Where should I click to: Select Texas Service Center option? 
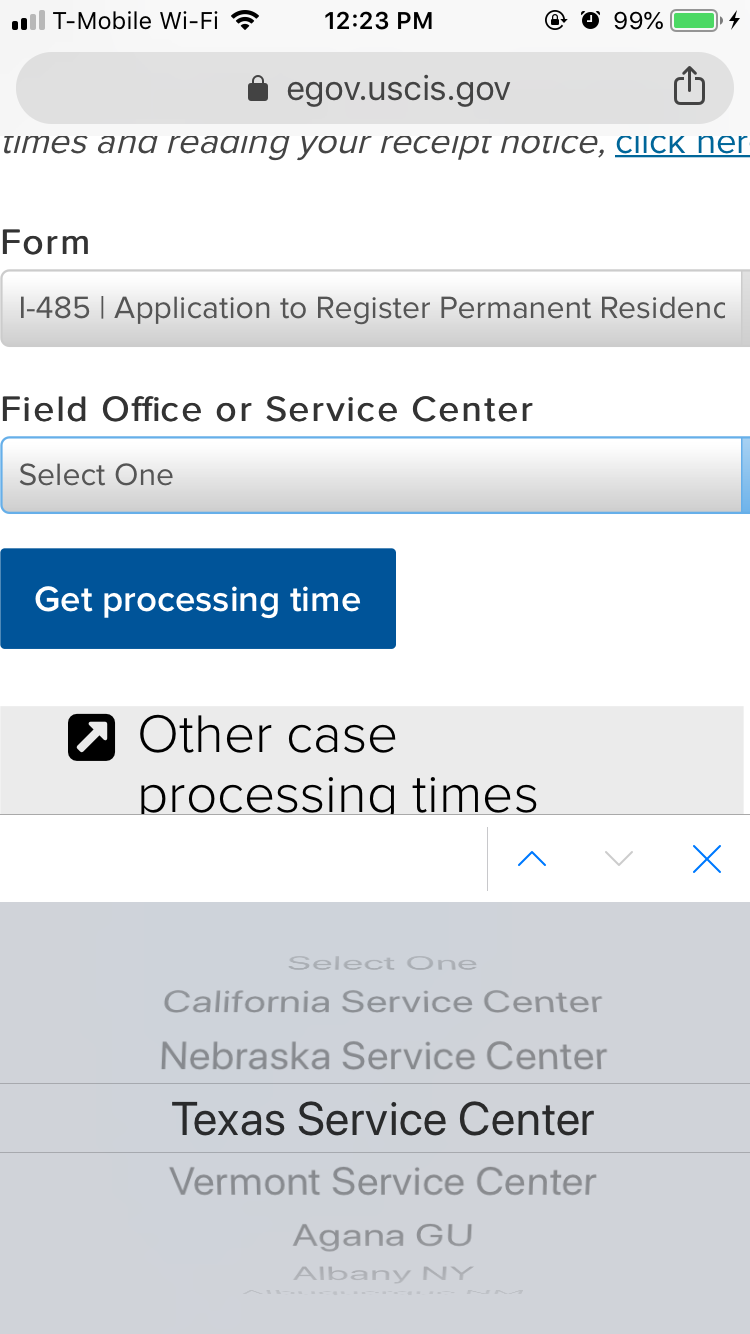(x=383, y=1119)
